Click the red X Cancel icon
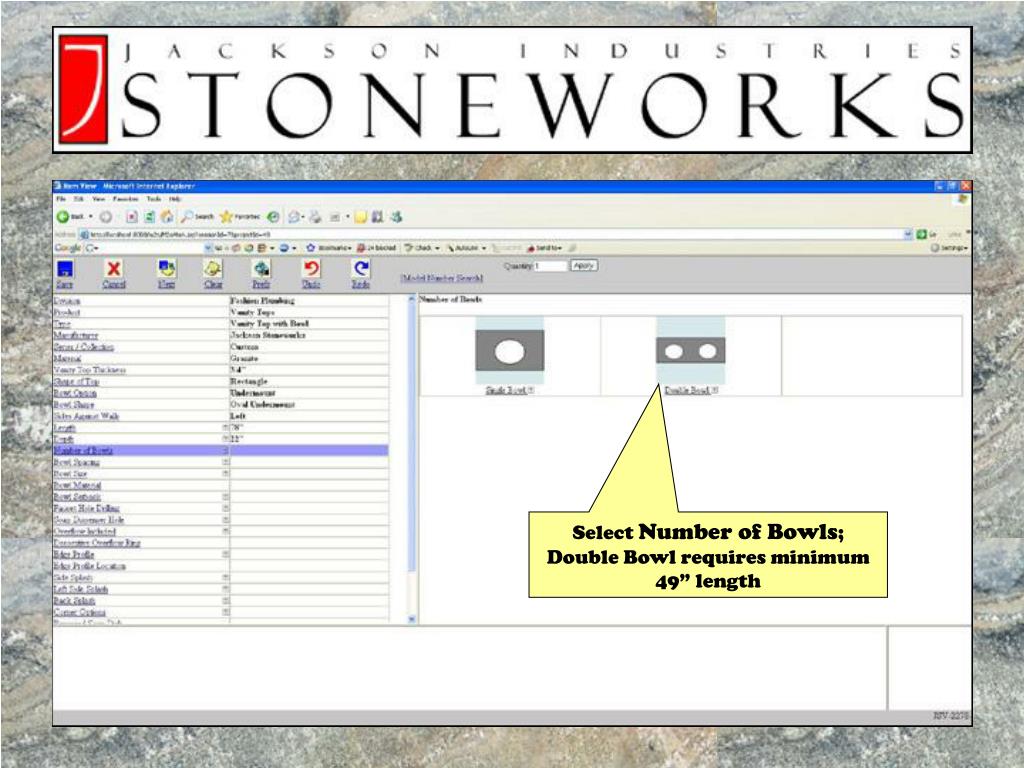The image size is (1024, 768). [114, 269]
